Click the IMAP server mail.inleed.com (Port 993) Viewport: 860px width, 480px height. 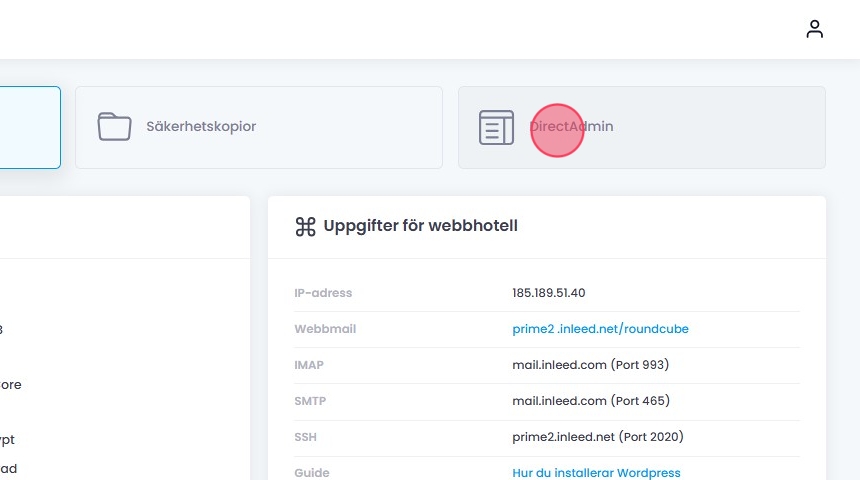pos(590,365)
